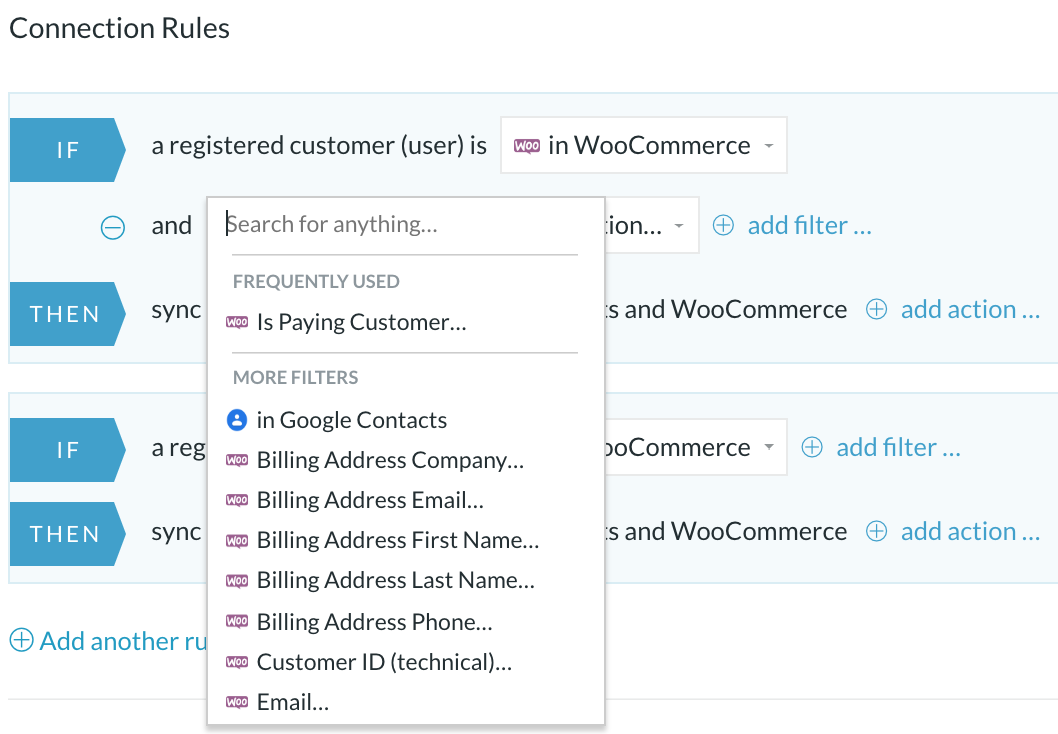Click Woo icon next to Billing Address Company
1058x734 pixels.
[237, 460]
